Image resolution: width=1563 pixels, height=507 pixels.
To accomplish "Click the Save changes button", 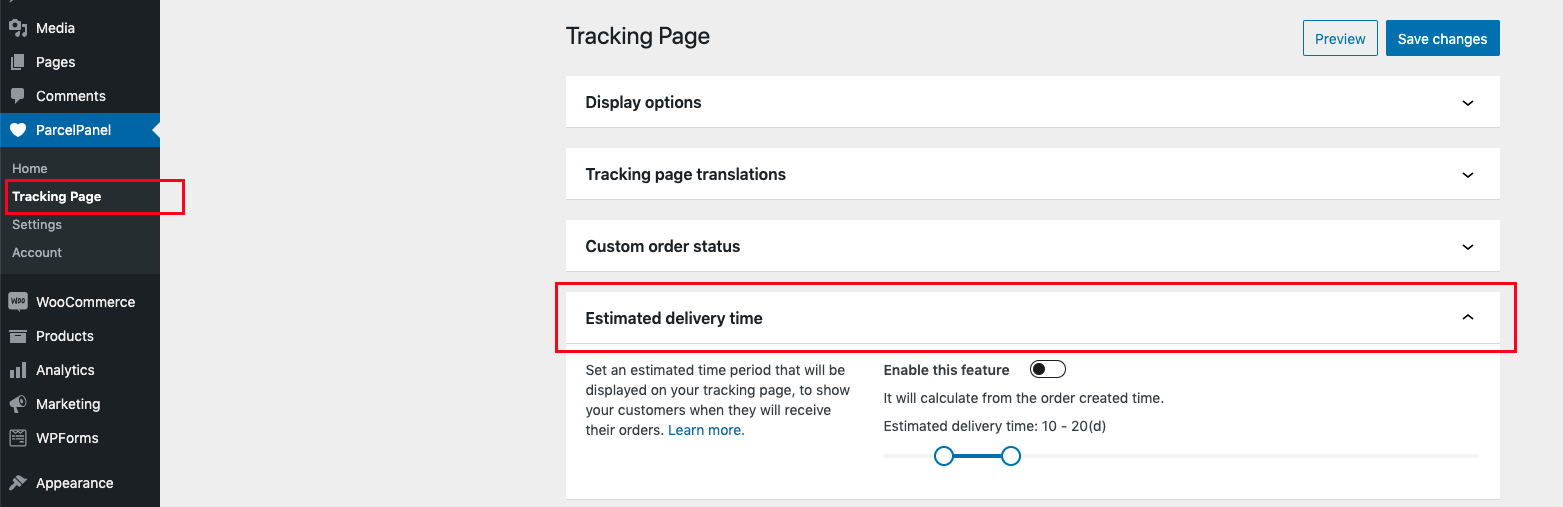I will click(1442, 39).
